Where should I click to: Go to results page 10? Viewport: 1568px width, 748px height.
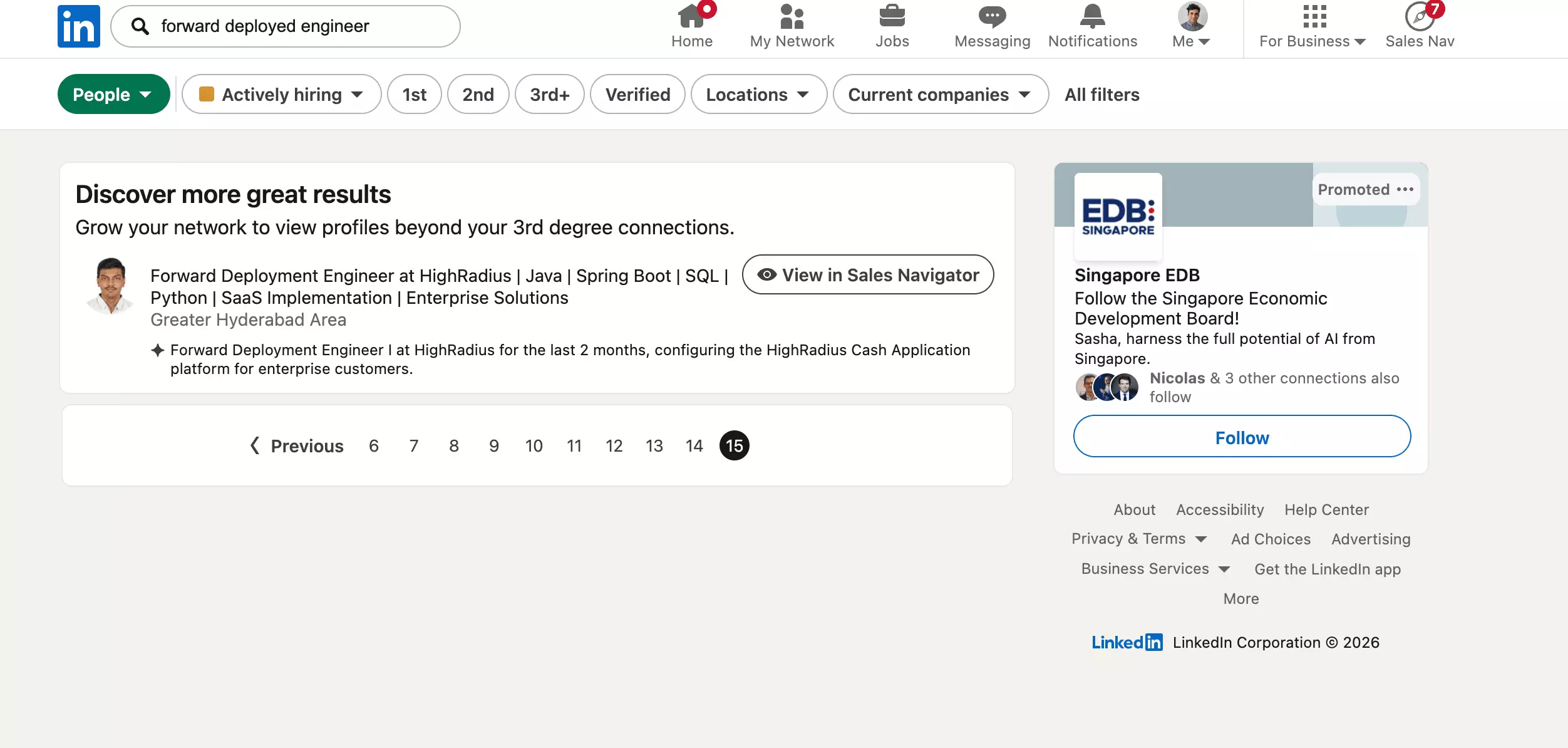click(x=534, y=445)
